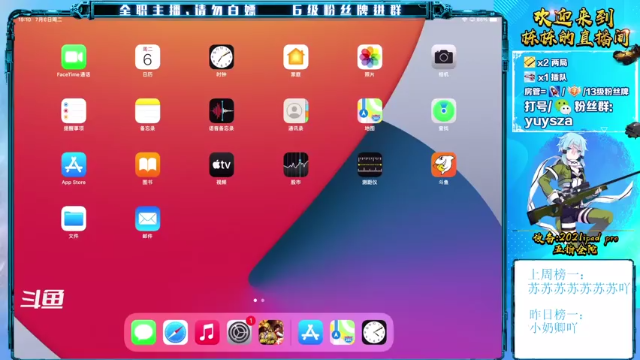Open the App Store on home screen
The image size is (640, 360).
(x=73, y=165)
